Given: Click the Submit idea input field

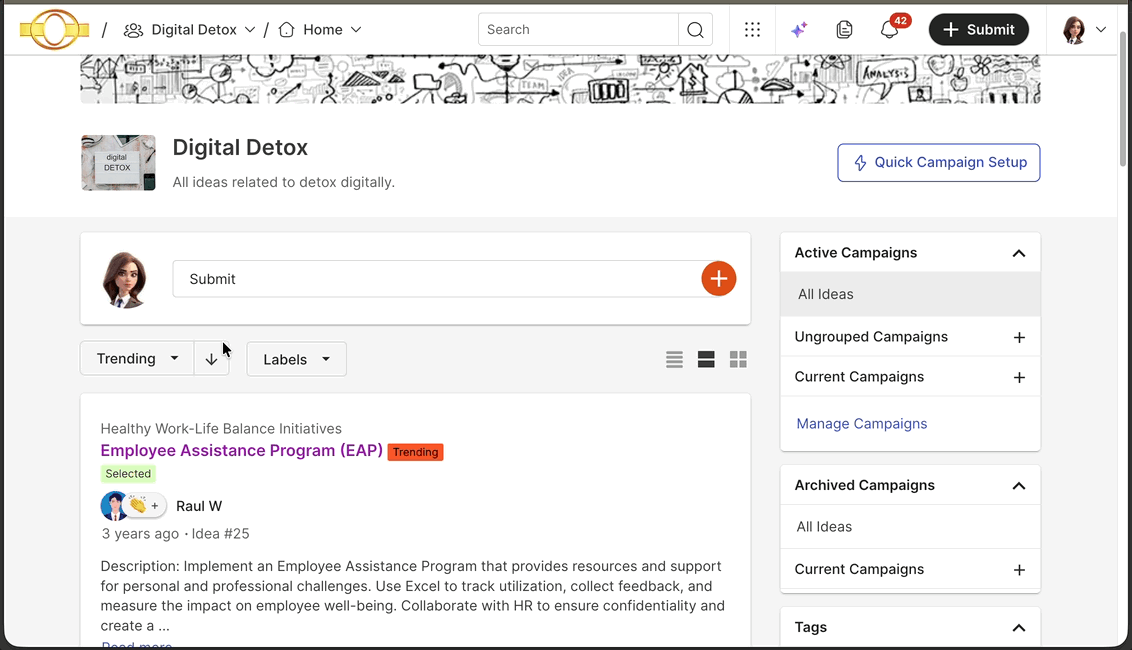Looking at the screenshot, I should [436, 279].
